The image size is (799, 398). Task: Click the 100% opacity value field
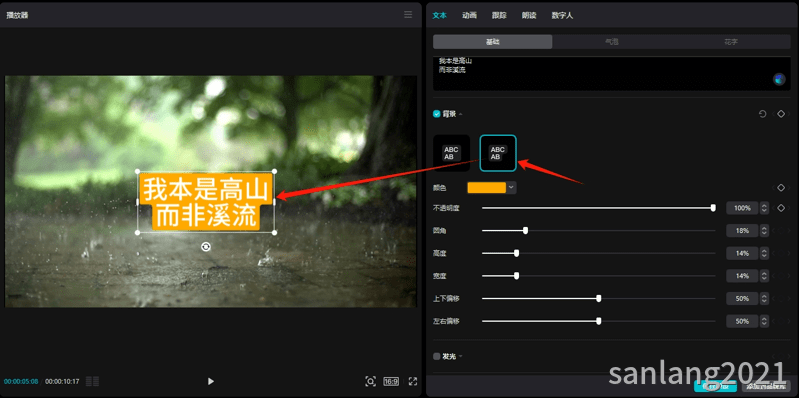point(742,208)
